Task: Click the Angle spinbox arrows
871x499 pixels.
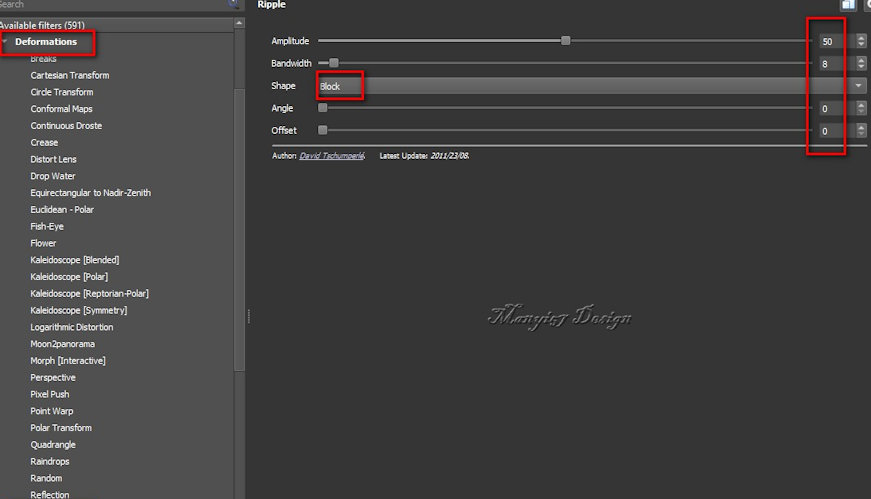Action: [x=860, y=108]
